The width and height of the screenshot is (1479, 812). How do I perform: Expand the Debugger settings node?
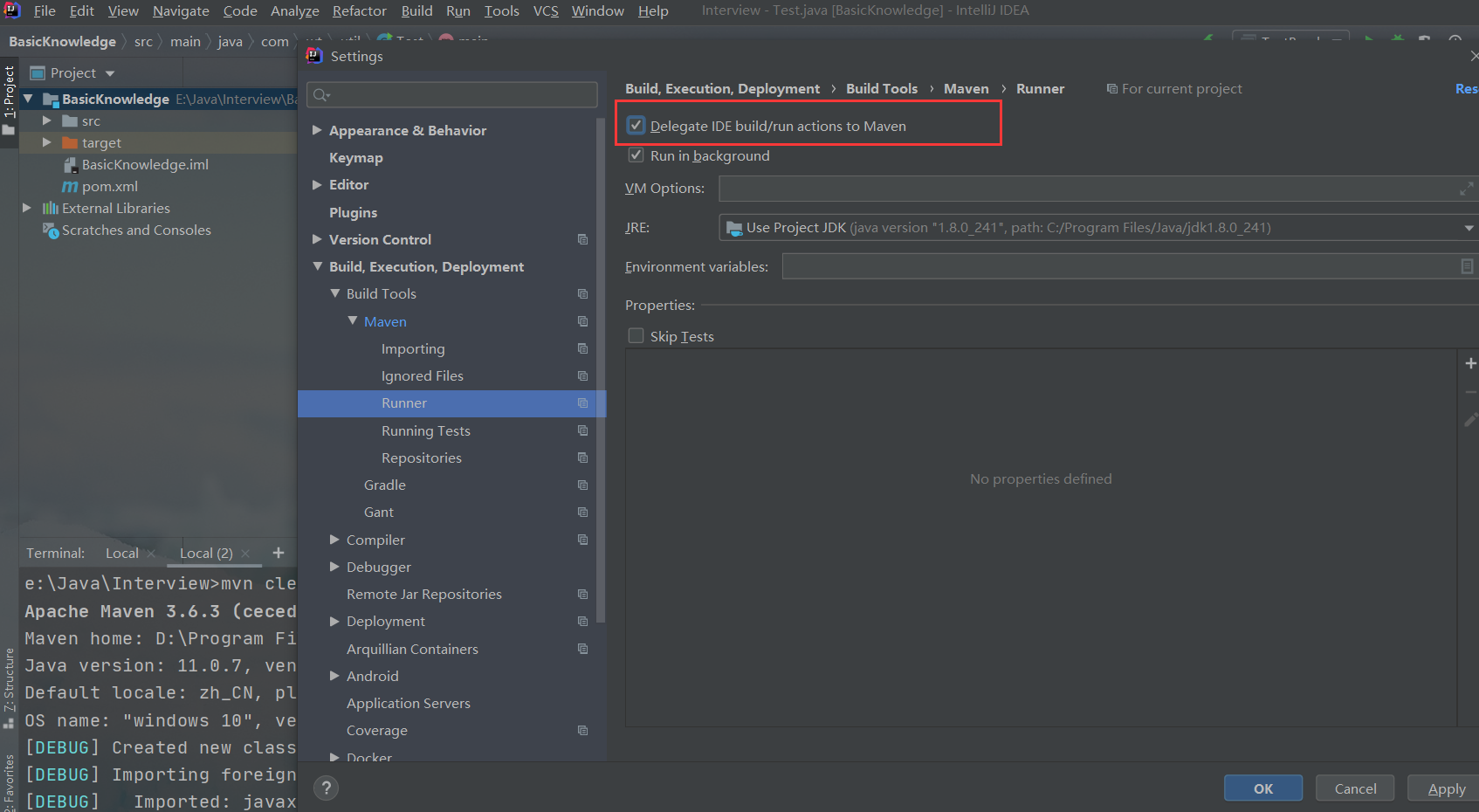tap(334, 567)
